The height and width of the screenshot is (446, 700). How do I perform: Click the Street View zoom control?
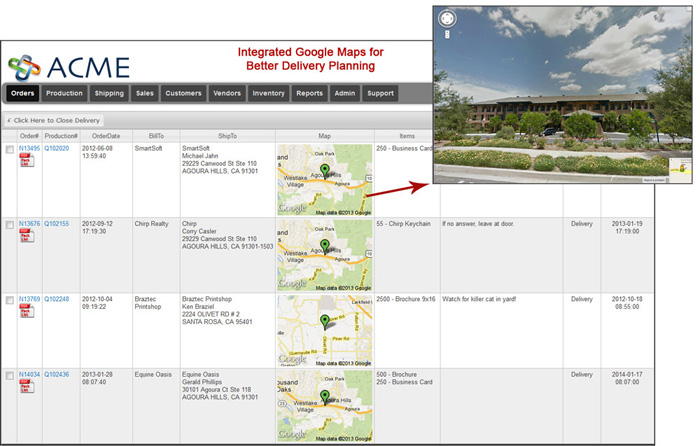click(x=447, y=34)
